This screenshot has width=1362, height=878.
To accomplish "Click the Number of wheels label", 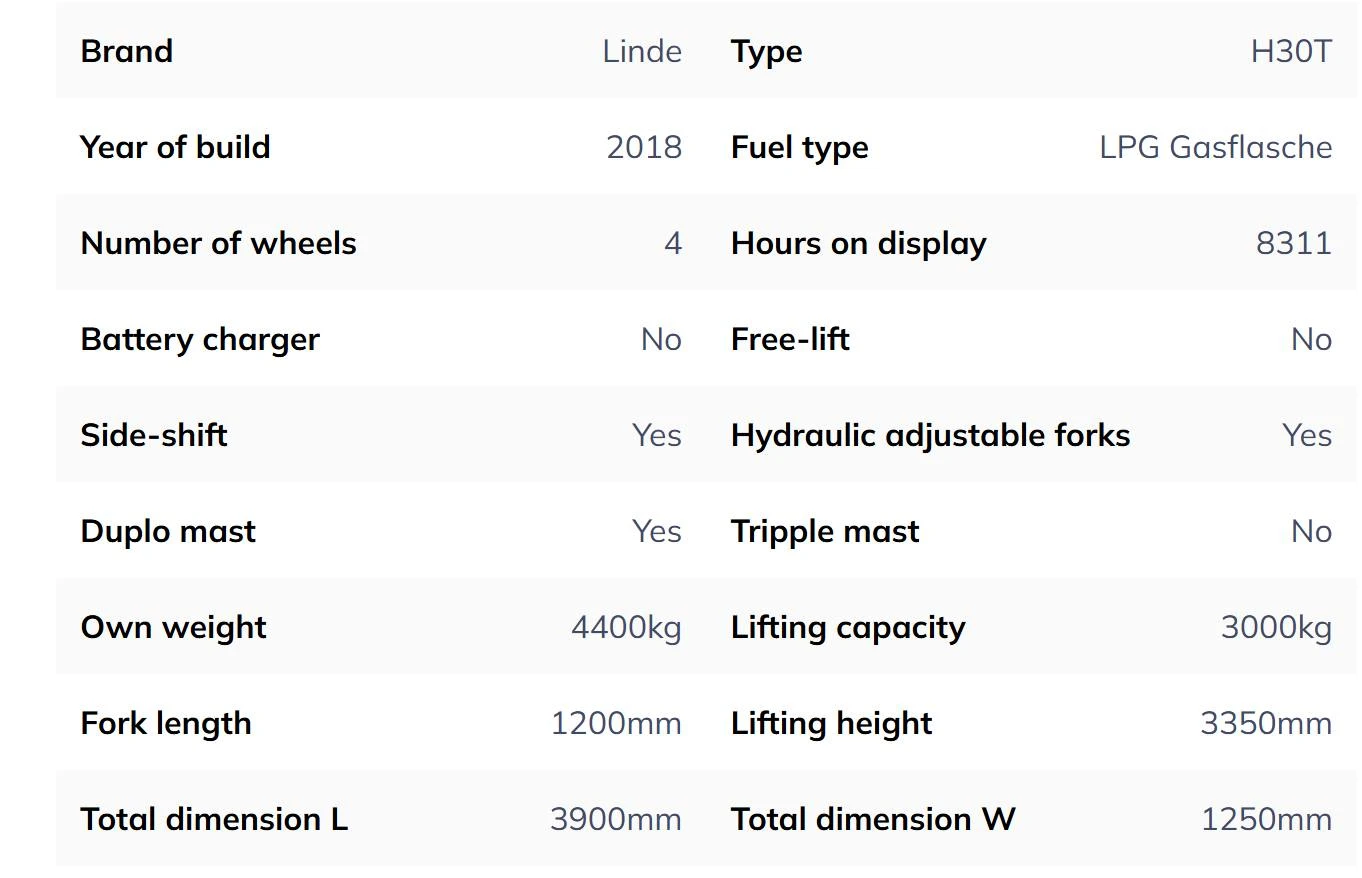I will point(218,243).
